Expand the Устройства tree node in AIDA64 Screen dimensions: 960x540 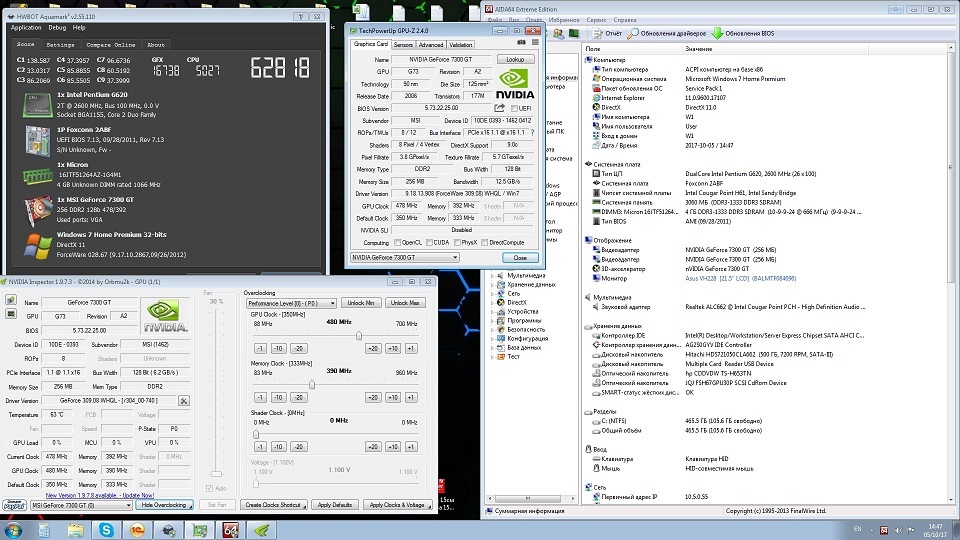pos(492,312)
